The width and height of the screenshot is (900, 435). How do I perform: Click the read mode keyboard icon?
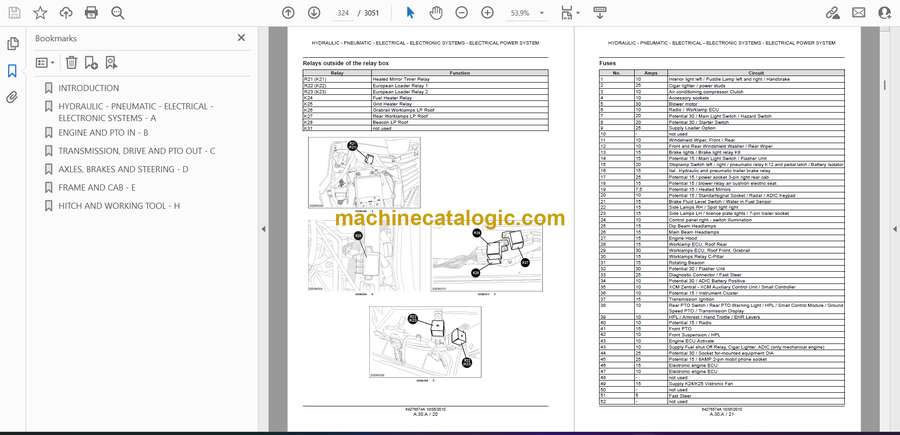pyautogui.click(x=600, y=13)
